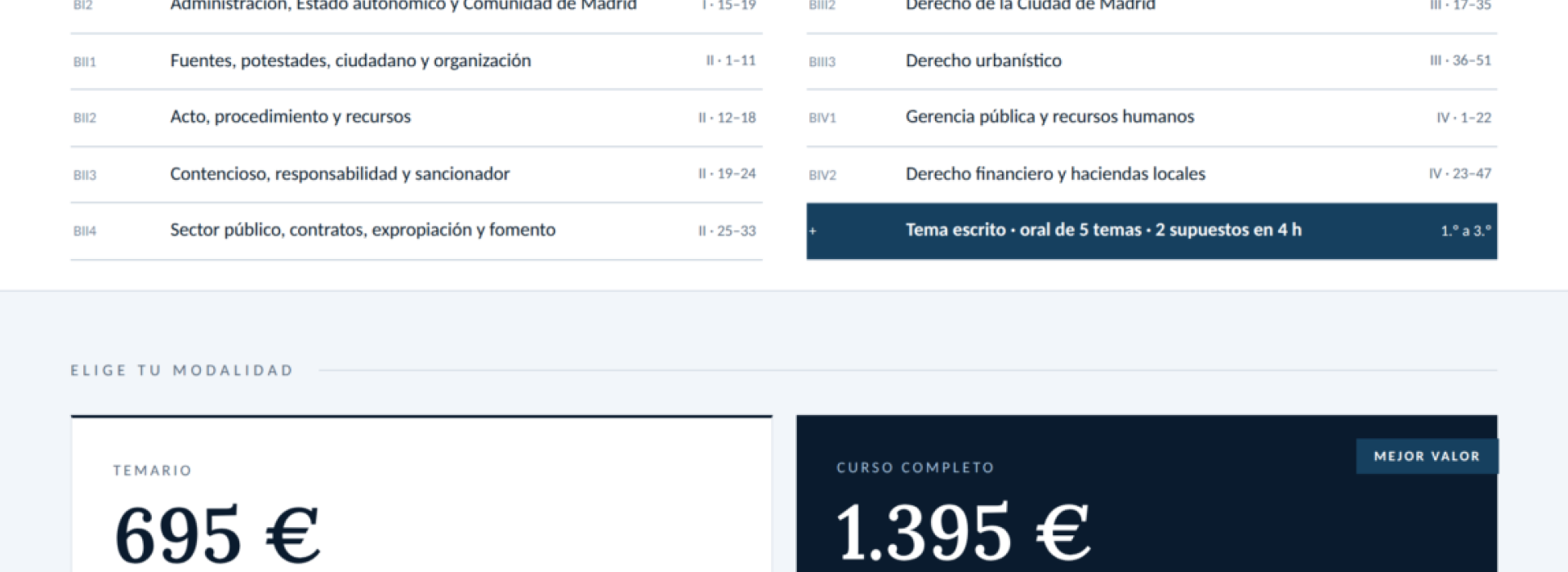Click the 'BIV1' block code
The height and width of the screenshot is (572, 1568).
(x=822, y=118)
